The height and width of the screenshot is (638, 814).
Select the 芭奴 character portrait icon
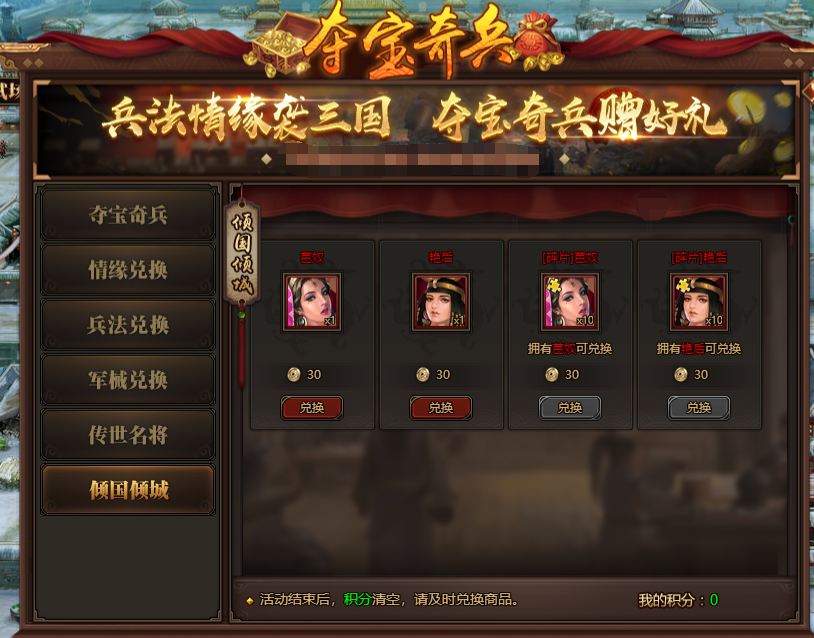pos(311,302)
